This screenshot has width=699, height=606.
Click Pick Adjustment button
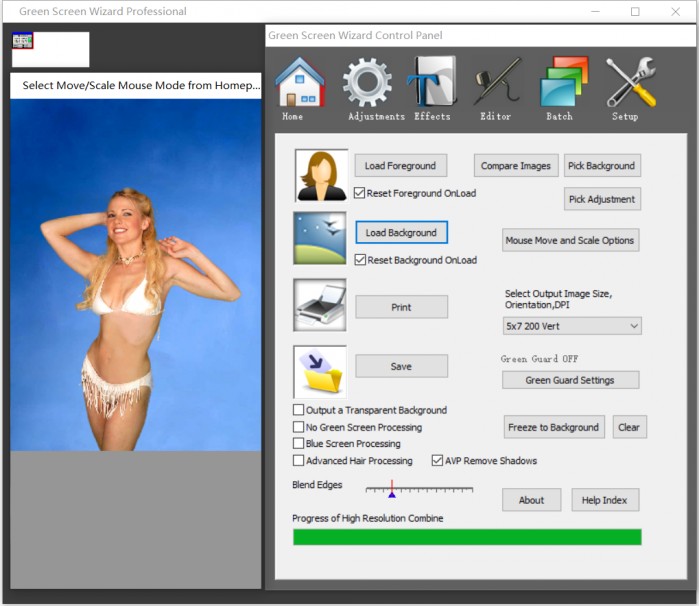pos(602,199)
